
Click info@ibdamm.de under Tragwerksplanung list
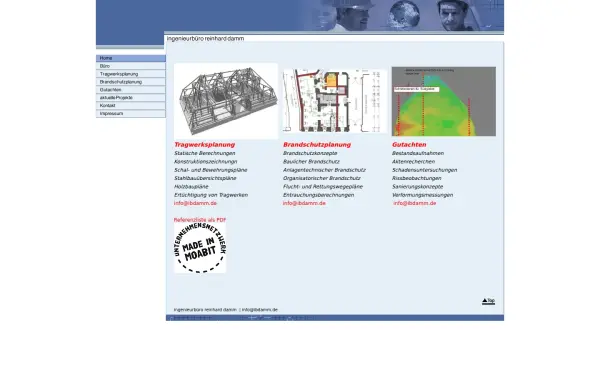[195, 203]
